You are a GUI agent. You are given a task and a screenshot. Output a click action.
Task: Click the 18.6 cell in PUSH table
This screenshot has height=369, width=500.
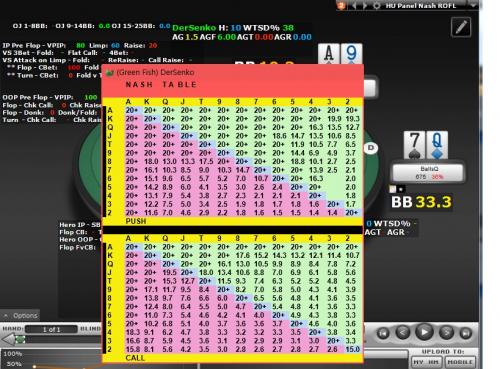[279, 136]
